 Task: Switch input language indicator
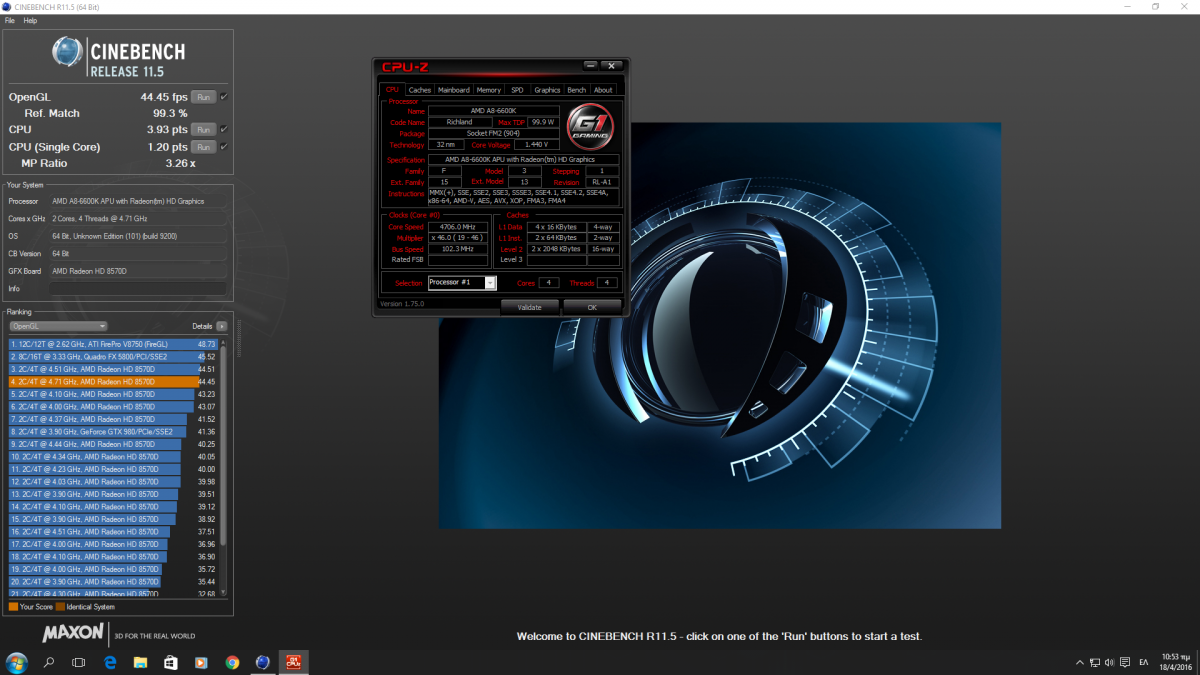1144,662
